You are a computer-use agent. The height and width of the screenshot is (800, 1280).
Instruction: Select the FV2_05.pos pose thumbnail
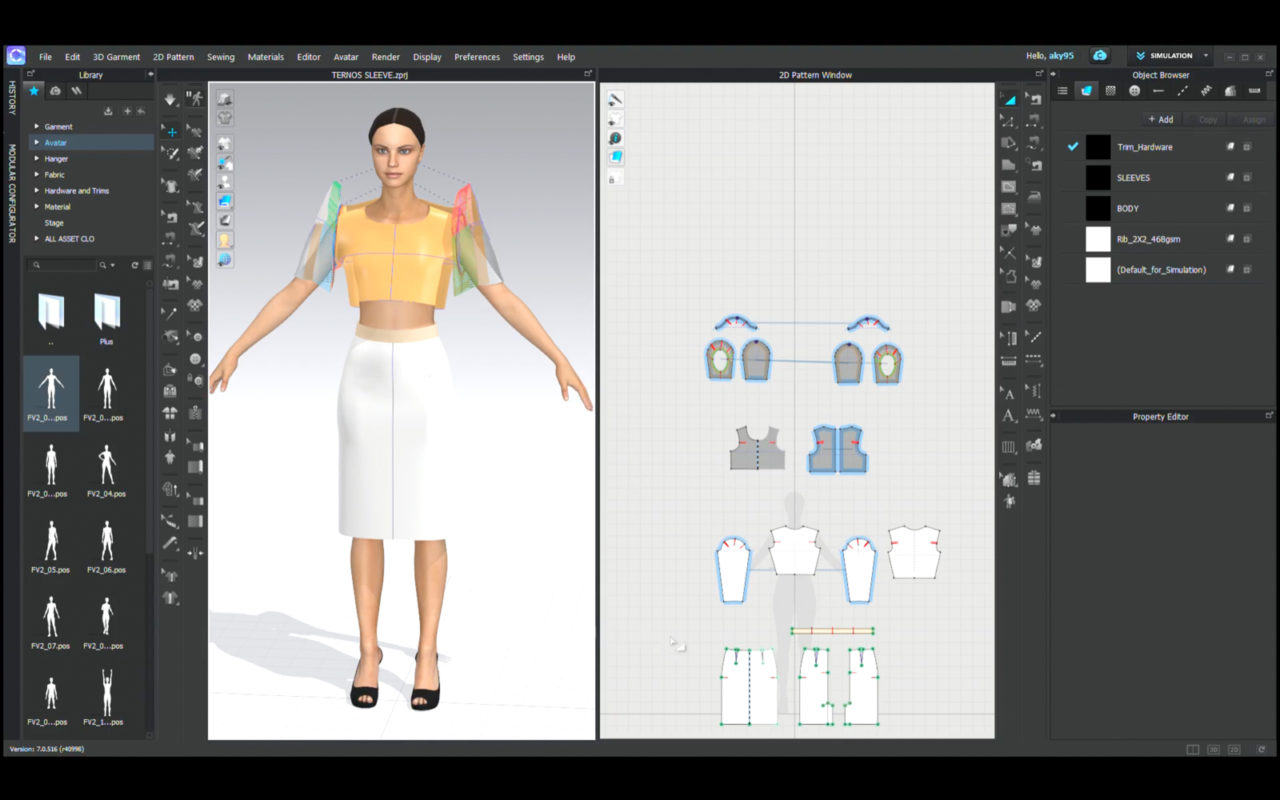tap(50, 545)
